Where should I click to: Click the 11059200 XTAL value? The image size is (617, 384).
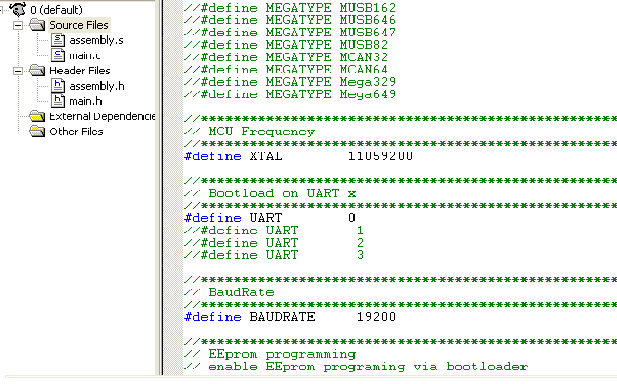click(x=381, y=156)
